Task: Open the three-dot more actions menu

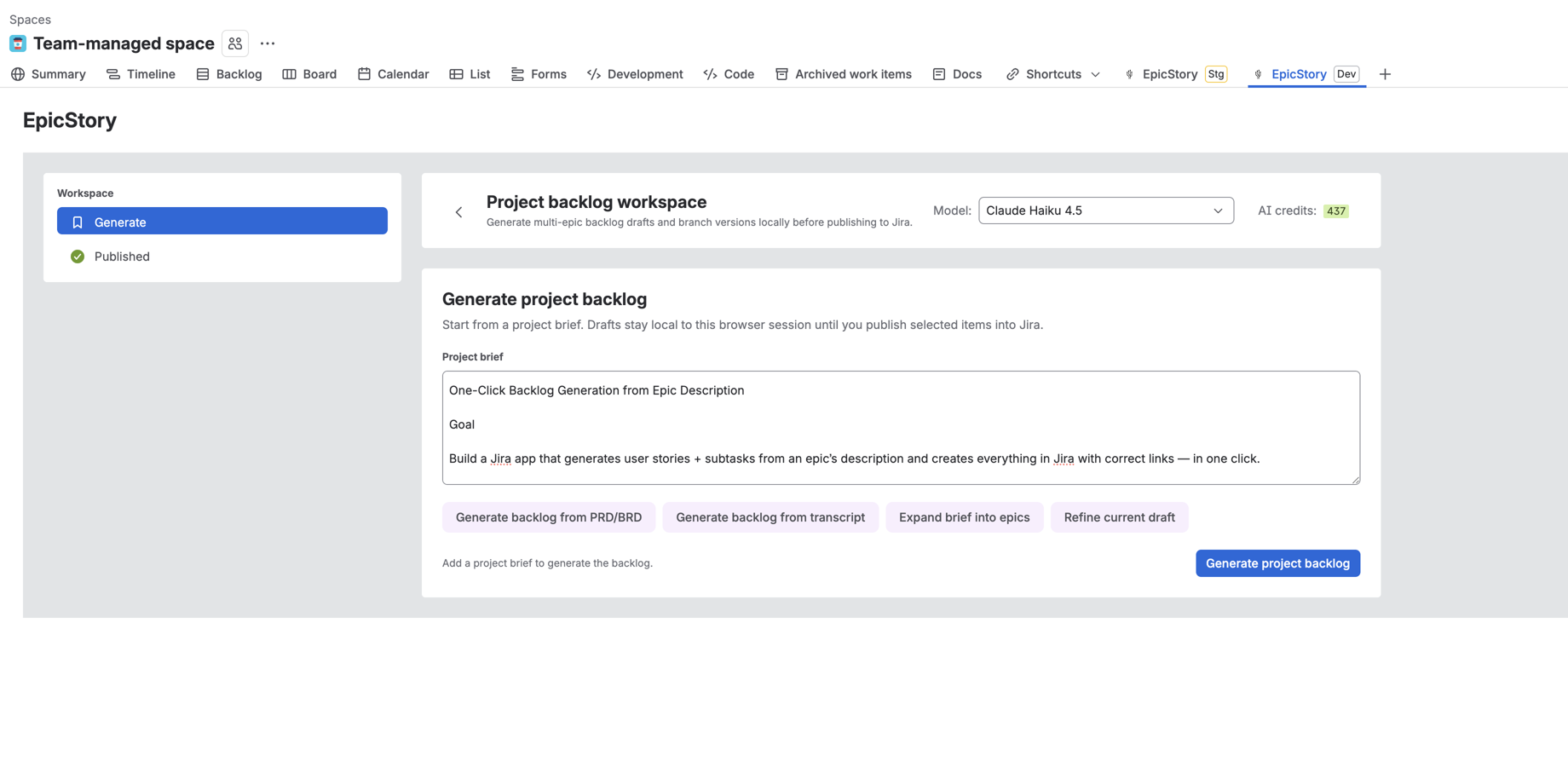Action: [x=268, y=43]
